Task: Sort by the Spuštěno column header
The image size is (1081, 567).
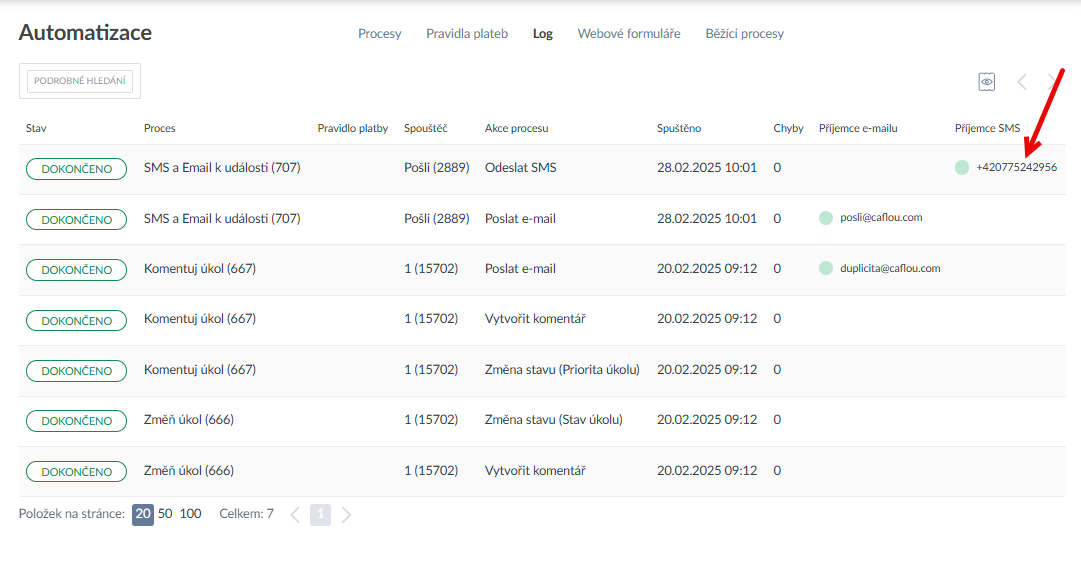Action: 679,128
